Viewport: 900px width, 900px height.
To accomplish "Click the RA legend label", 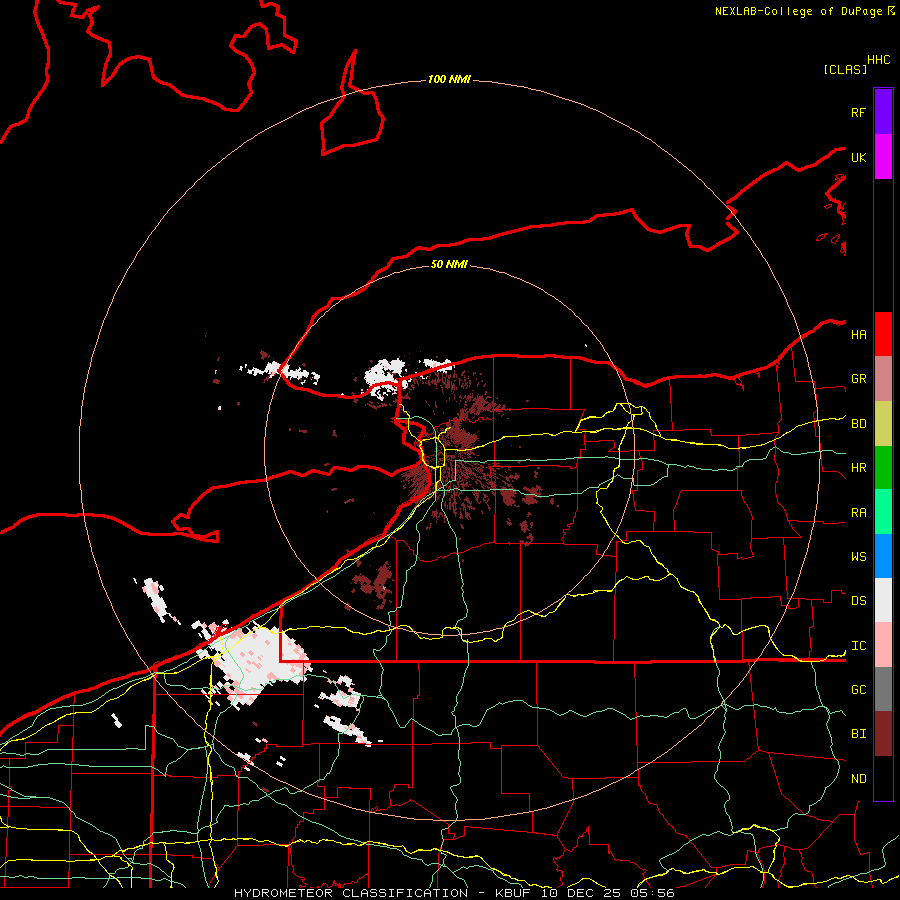I will click(x=858, y=513).
